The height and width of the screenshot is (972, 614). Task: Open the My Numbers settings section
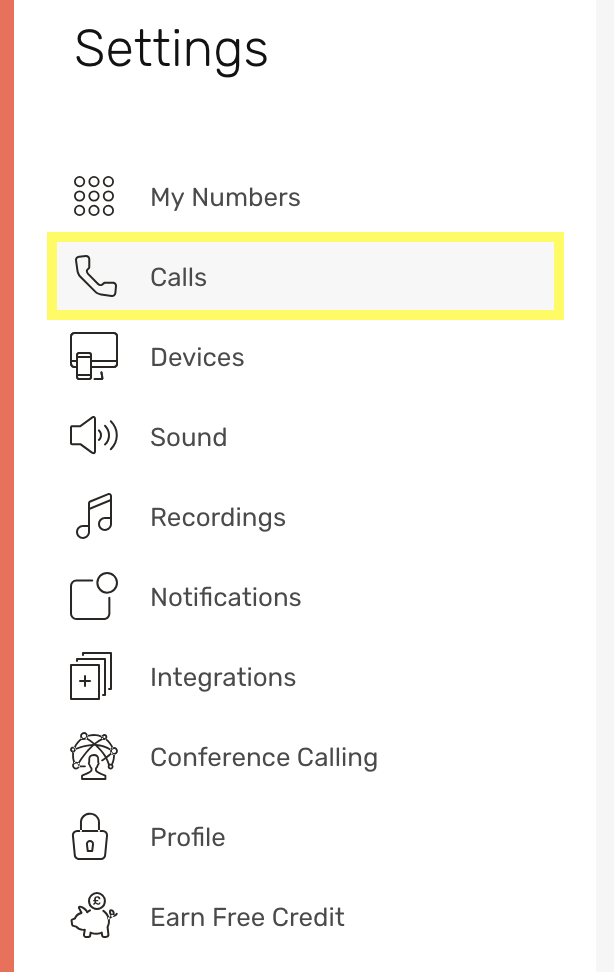point(225,197)
